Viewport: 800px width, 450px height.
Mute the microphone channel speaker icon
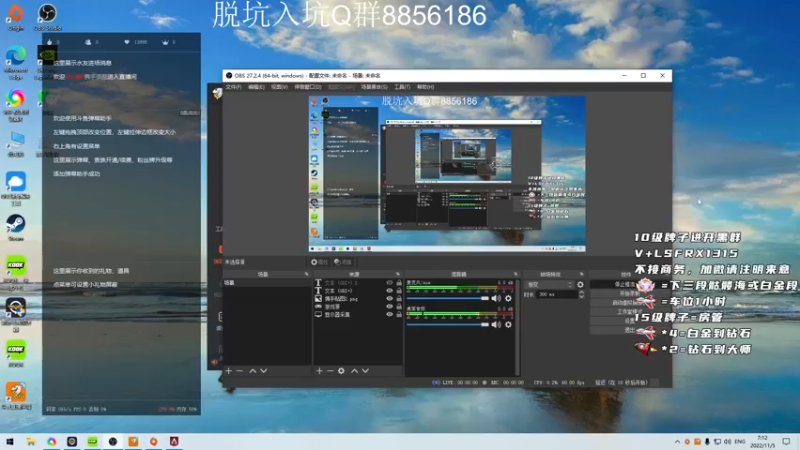point(496,298)
